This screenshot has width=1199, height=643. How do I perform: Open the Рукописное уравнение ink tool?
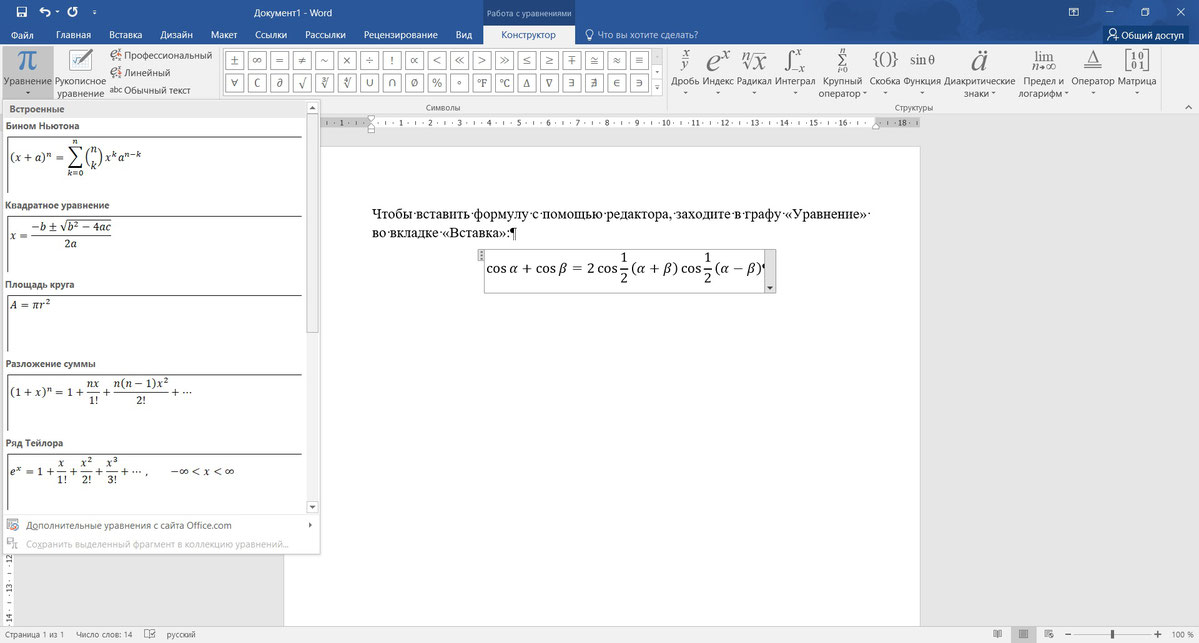point(80,72)
